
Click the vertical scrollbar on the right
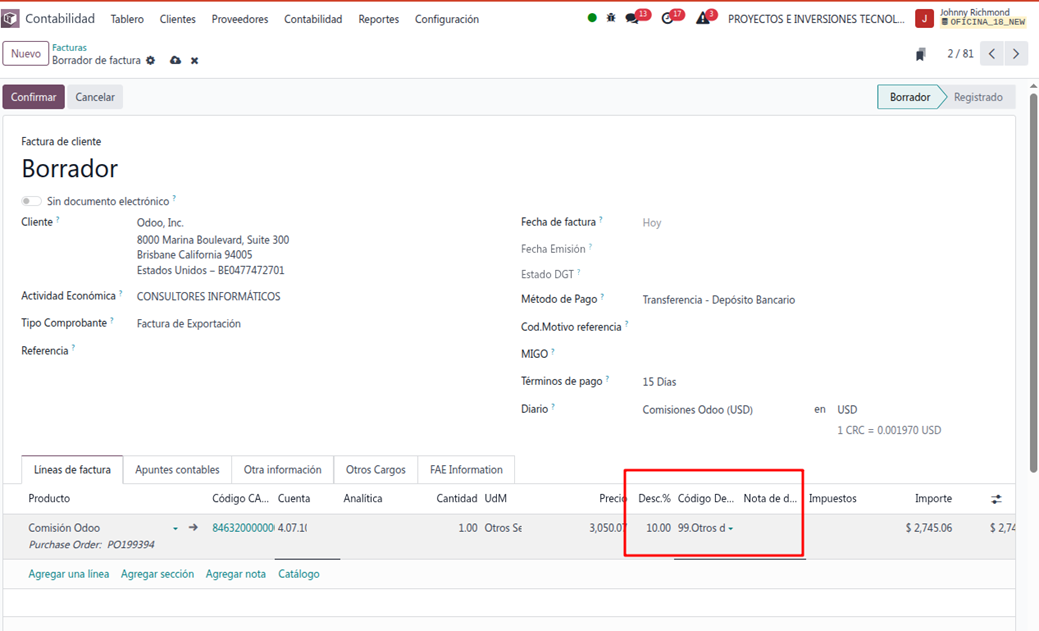tap(1032, 300)
